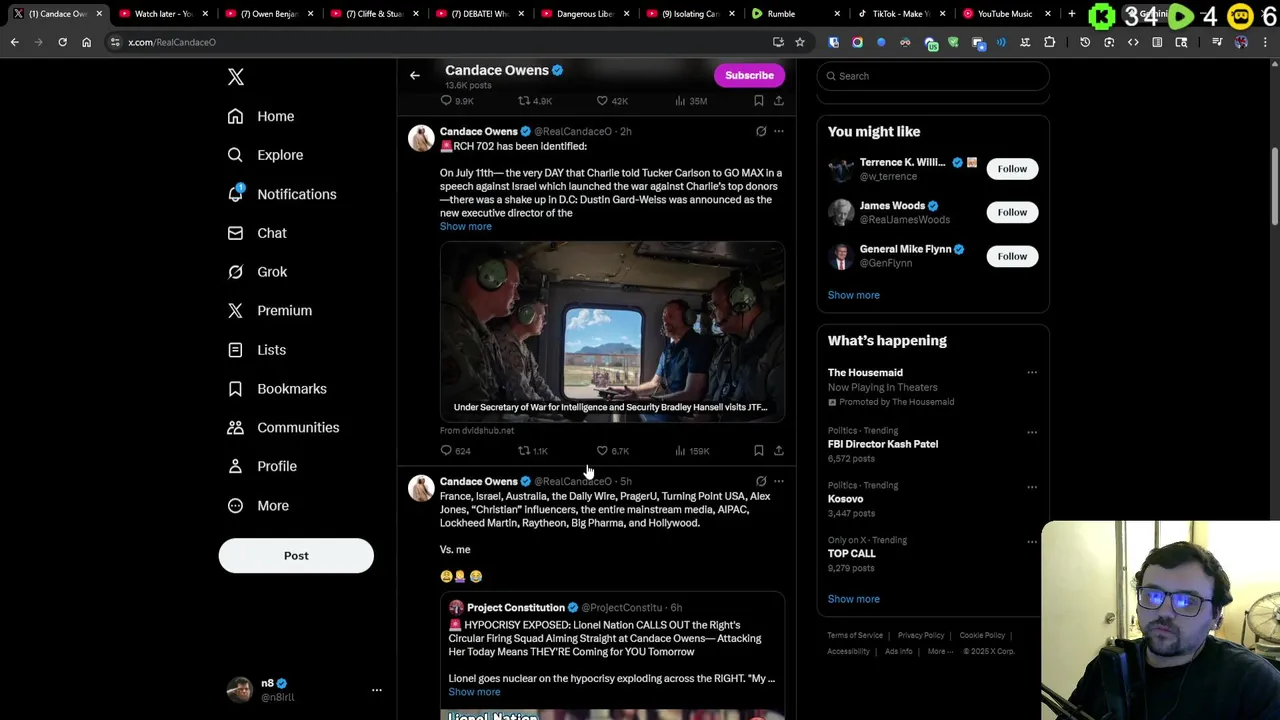Open the helicopter interior image
The width and height of the screenshot is (1280, 720).
tap(612, 331)
